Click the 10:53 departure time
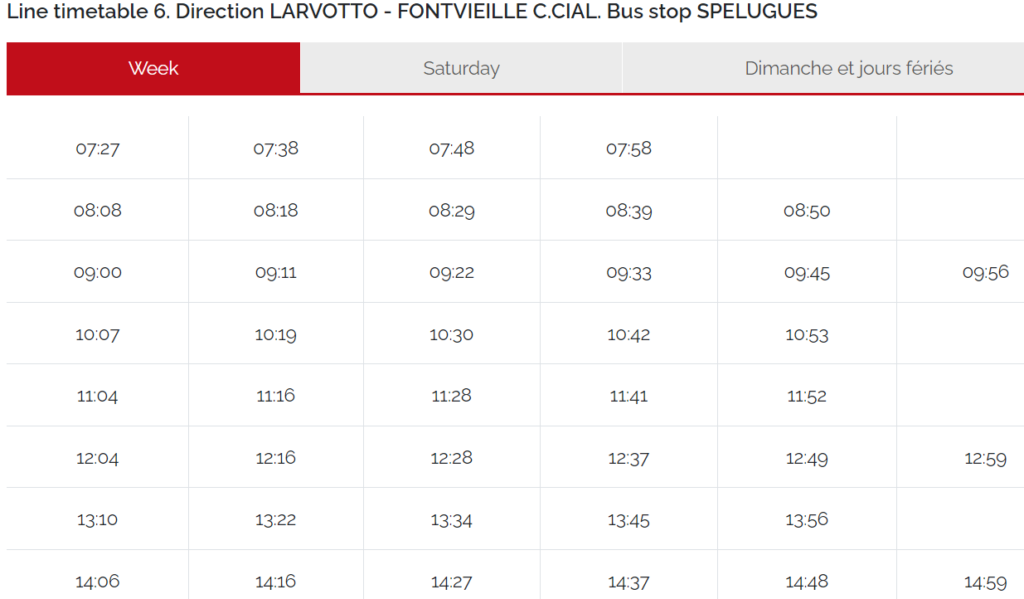The height and width of the screenshot is (599, 1024). 807,335
